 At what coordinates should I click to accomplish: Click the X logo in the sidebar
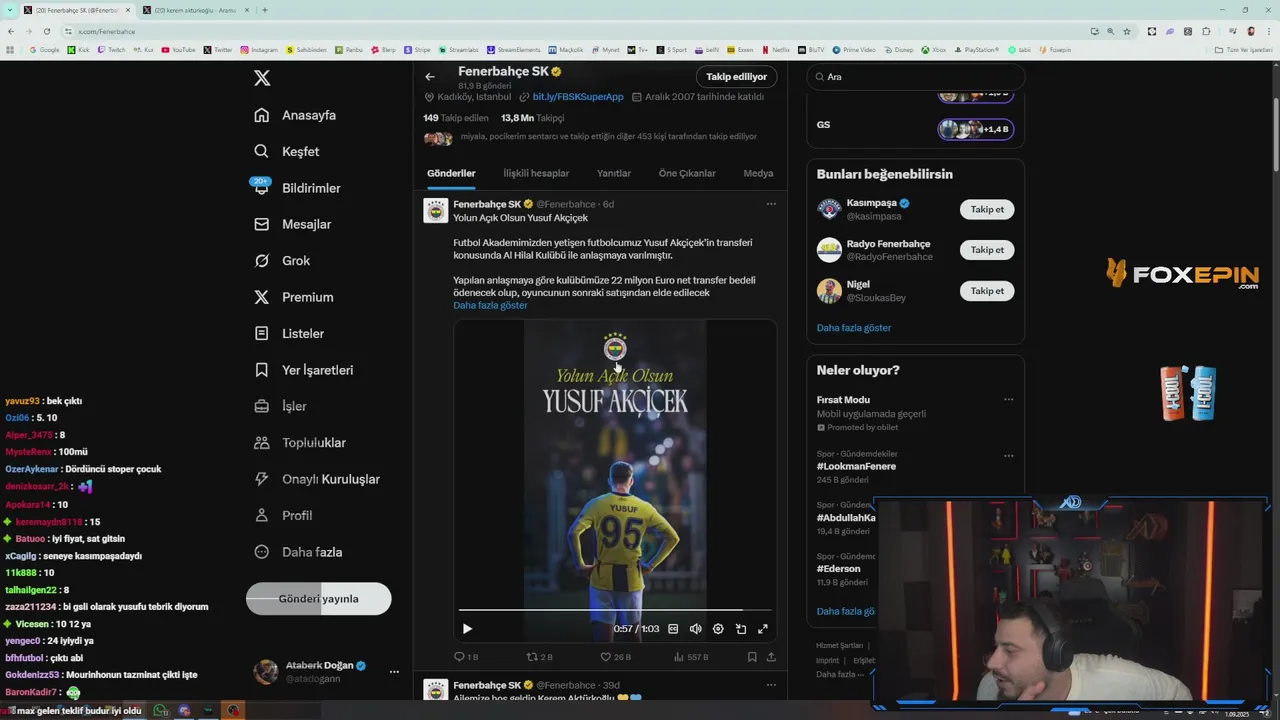[262, 78]
